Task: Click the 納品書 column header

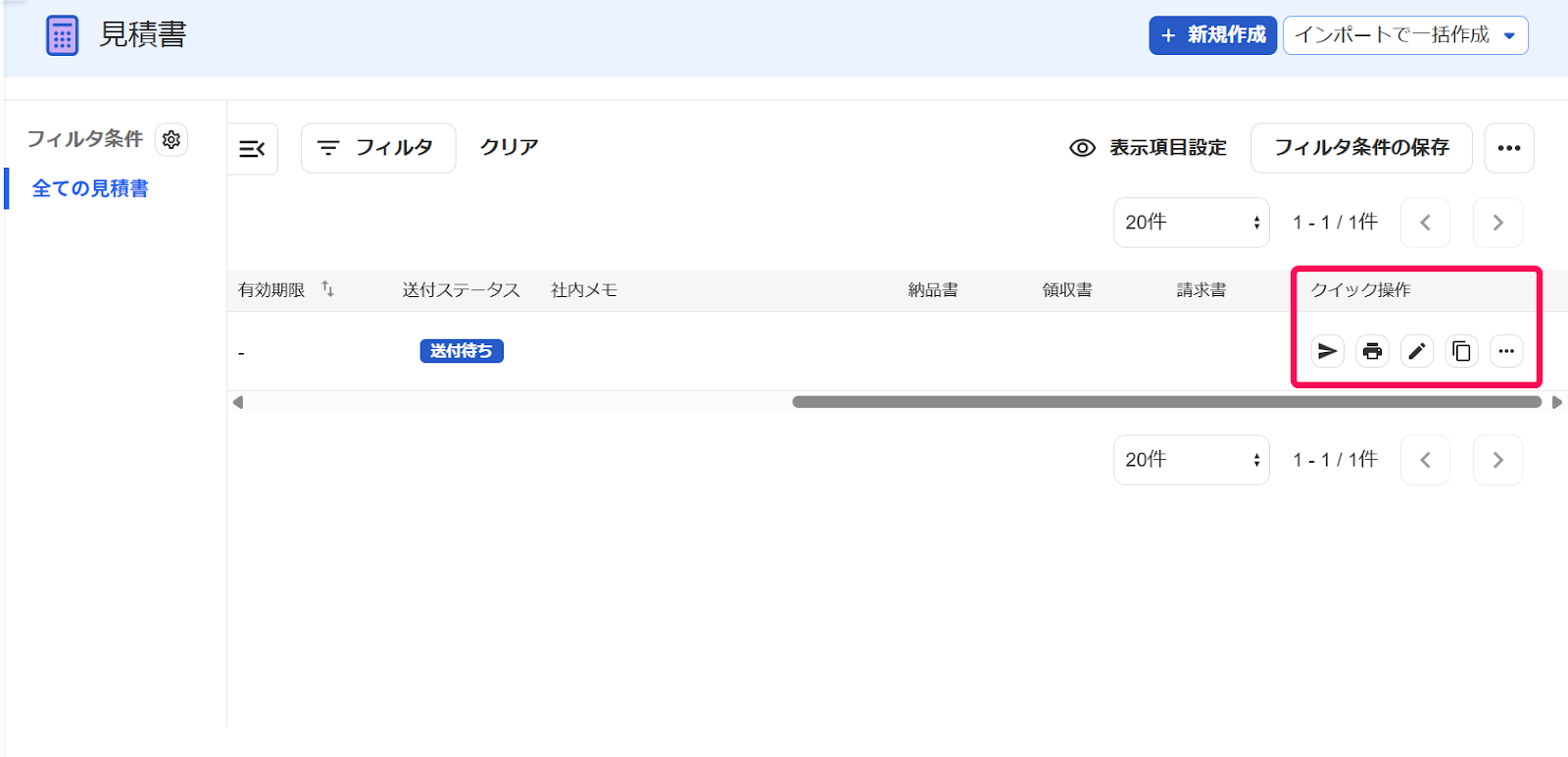Action: (933, 290)
